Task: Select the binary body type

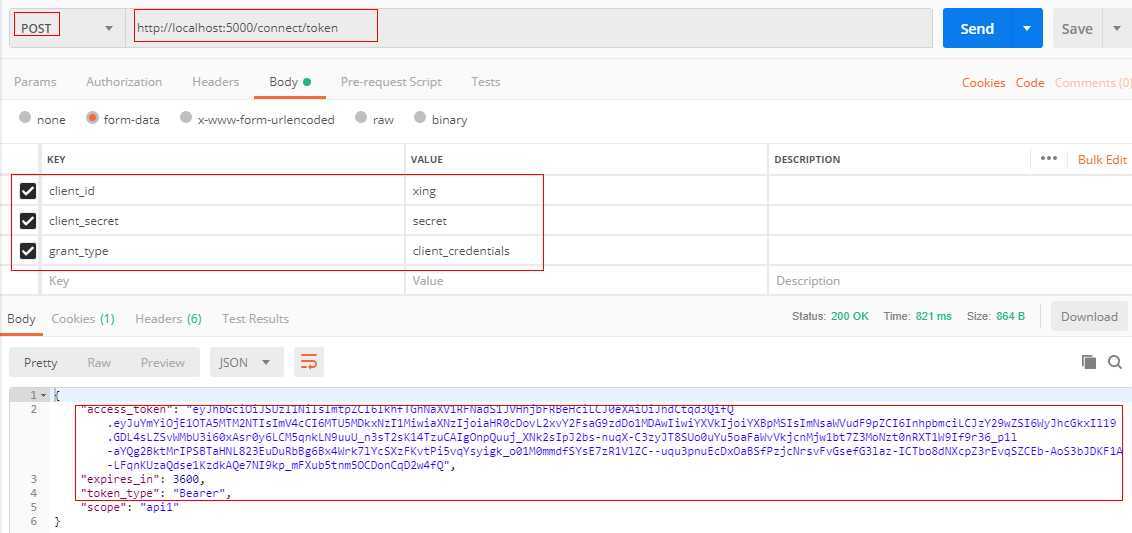Action: click(440, 119)
